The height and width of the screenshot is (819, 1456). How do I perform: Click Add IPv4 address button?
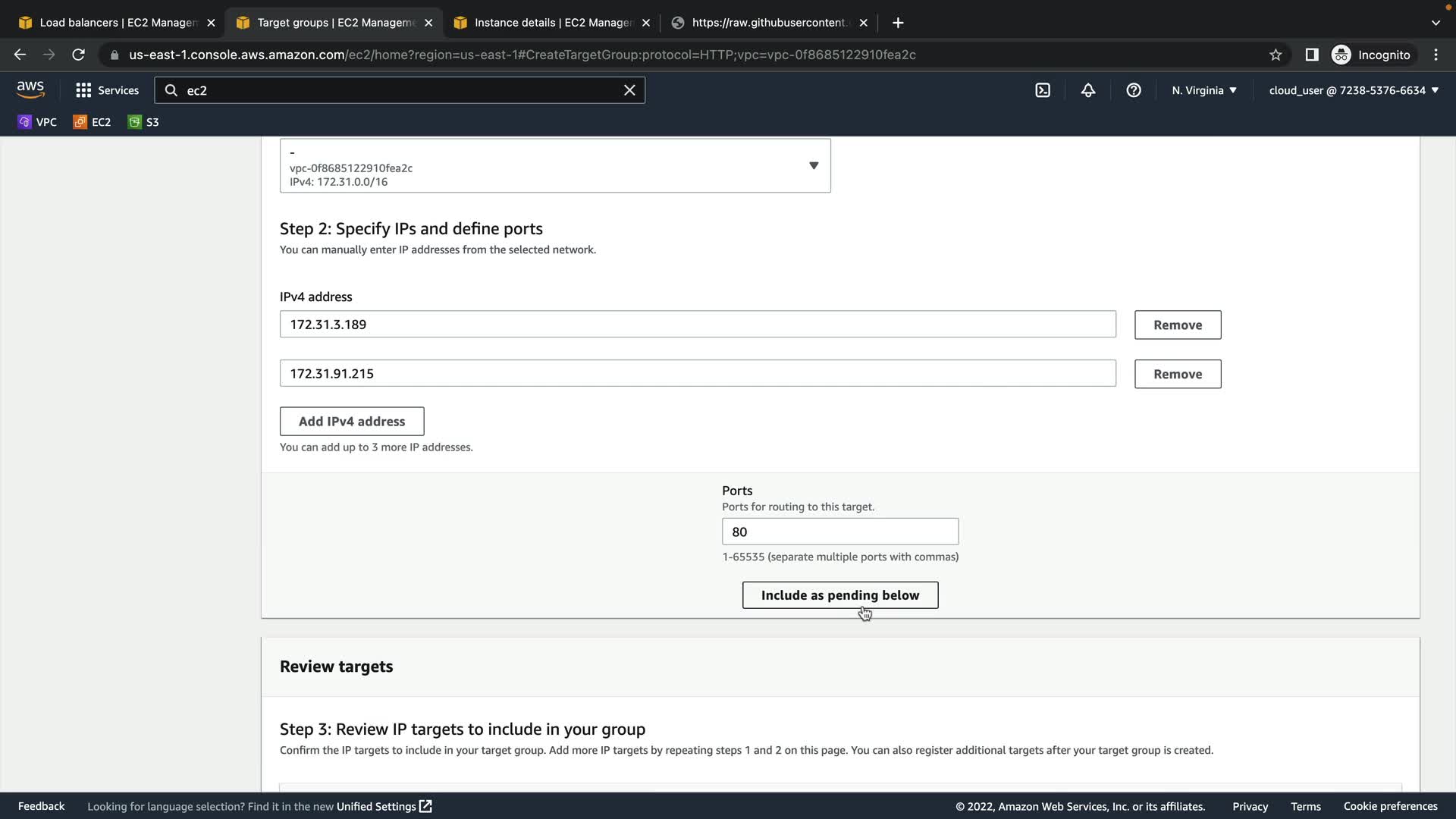click(x=352, y=422)
